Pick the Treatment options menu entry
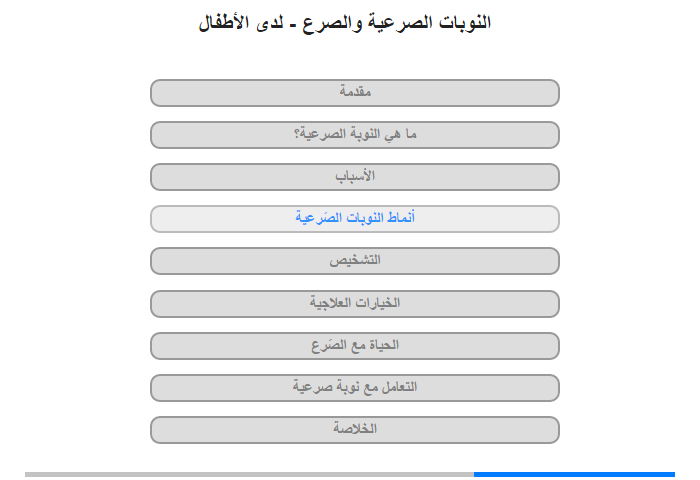The width and height of the screenshot is (700, 480). click(354, 304)
